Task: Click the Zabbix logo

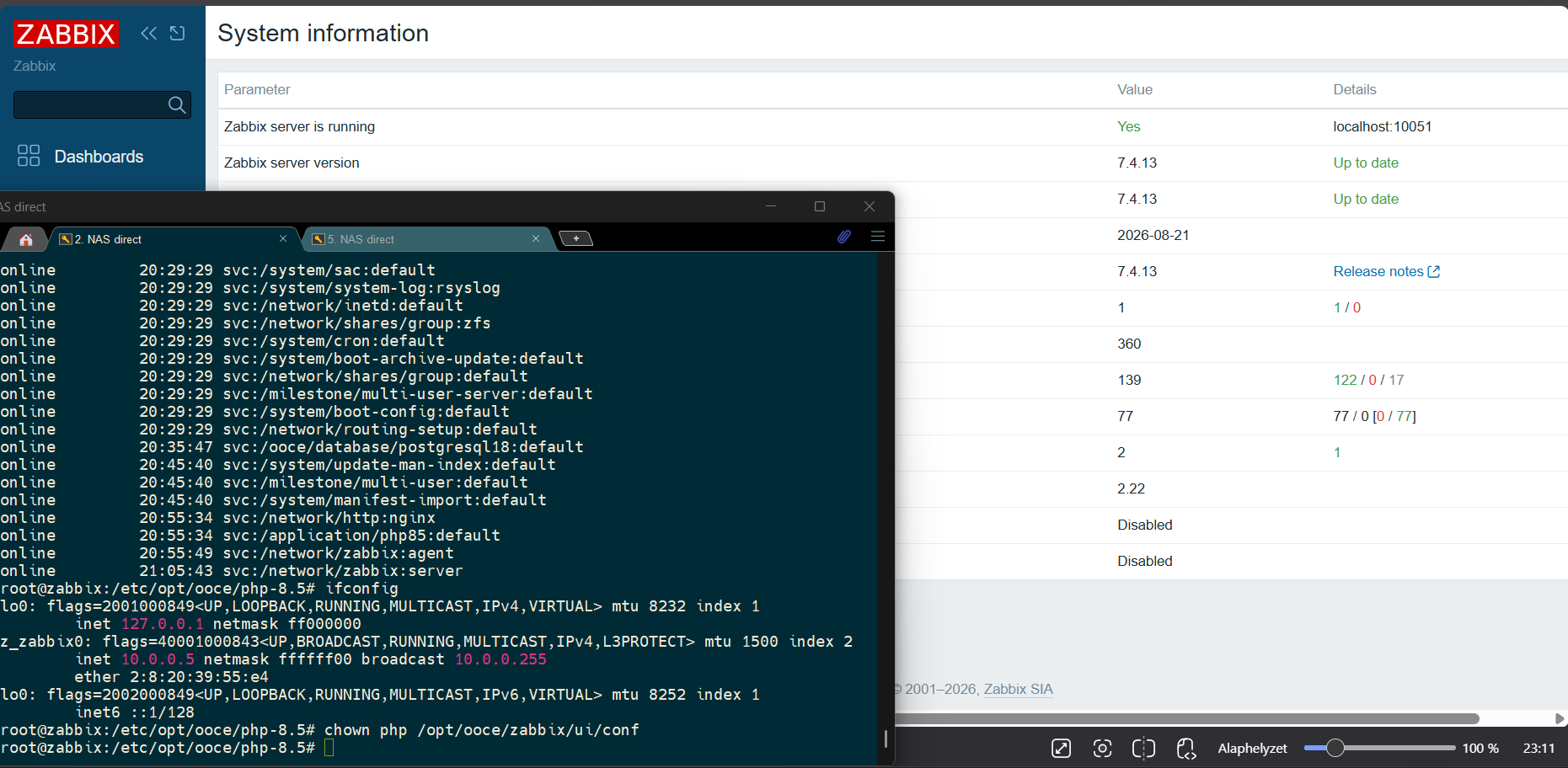Action: pyautogui.click(x=66, y=34)
